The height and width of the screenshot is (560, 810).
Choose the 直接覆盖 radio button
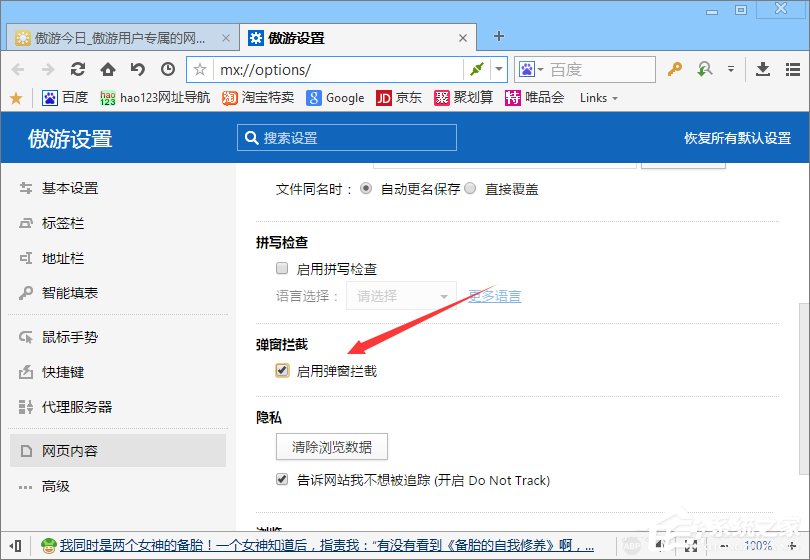(470, 189)
